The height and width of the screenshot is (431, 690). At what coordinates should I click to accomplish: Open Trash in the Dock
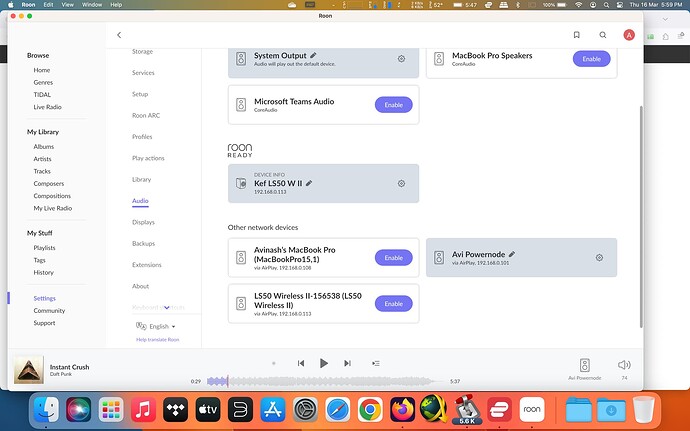[x=643, y=409]
